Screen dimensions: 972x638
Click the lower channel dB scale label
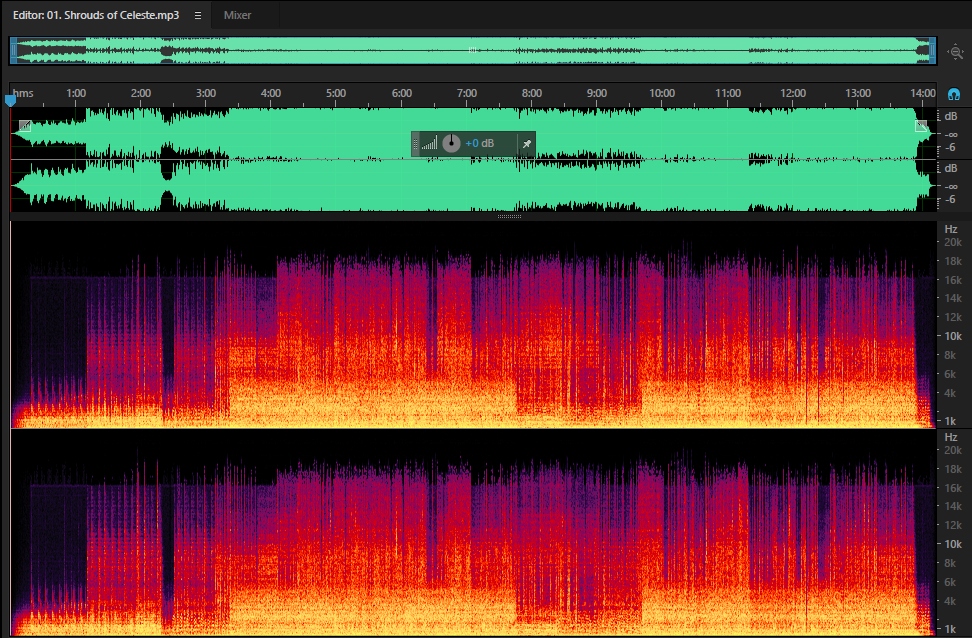[x=951, y=169]
